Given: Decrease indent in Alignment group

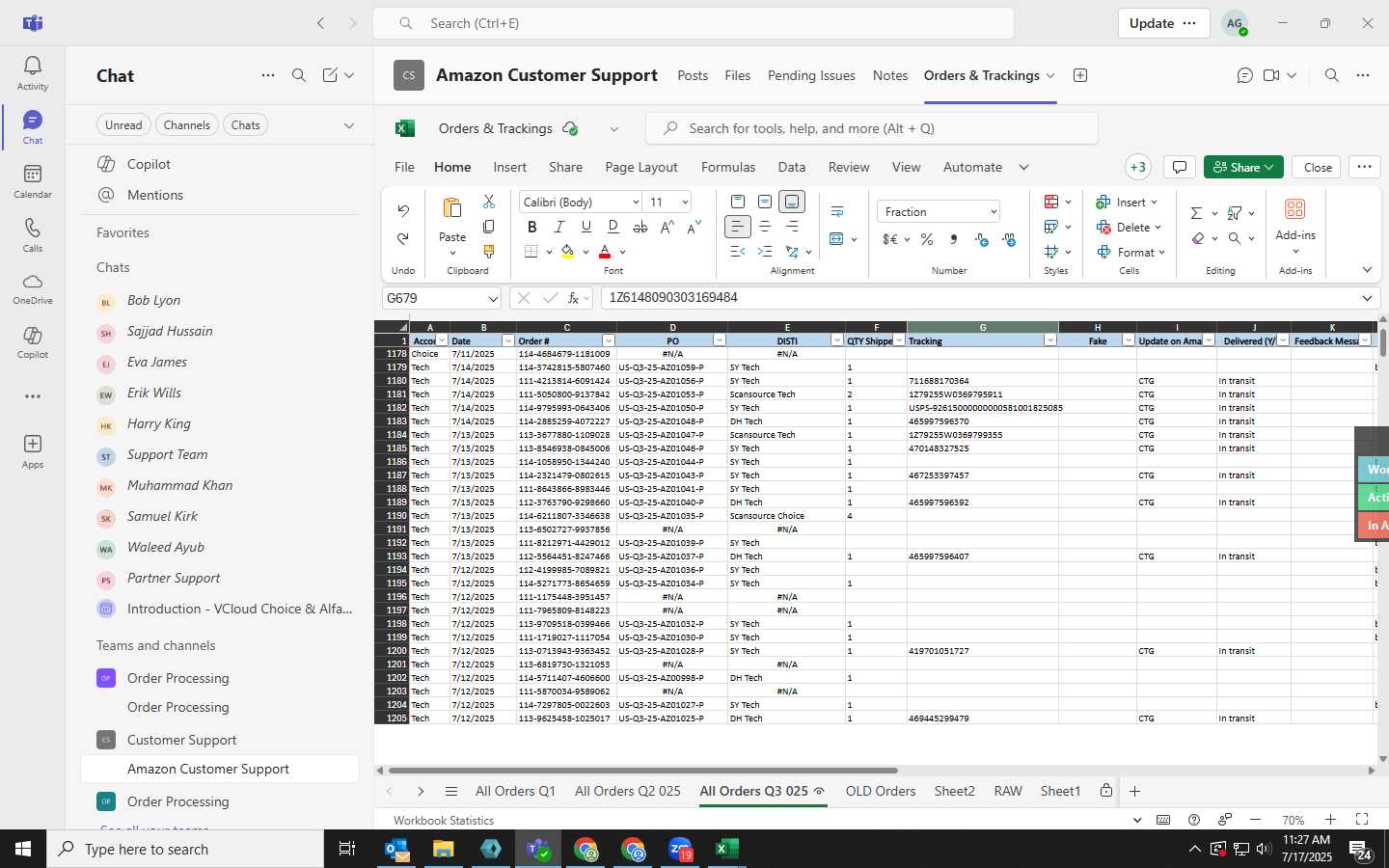Looking at the screenshot, I should coord(738,252).
